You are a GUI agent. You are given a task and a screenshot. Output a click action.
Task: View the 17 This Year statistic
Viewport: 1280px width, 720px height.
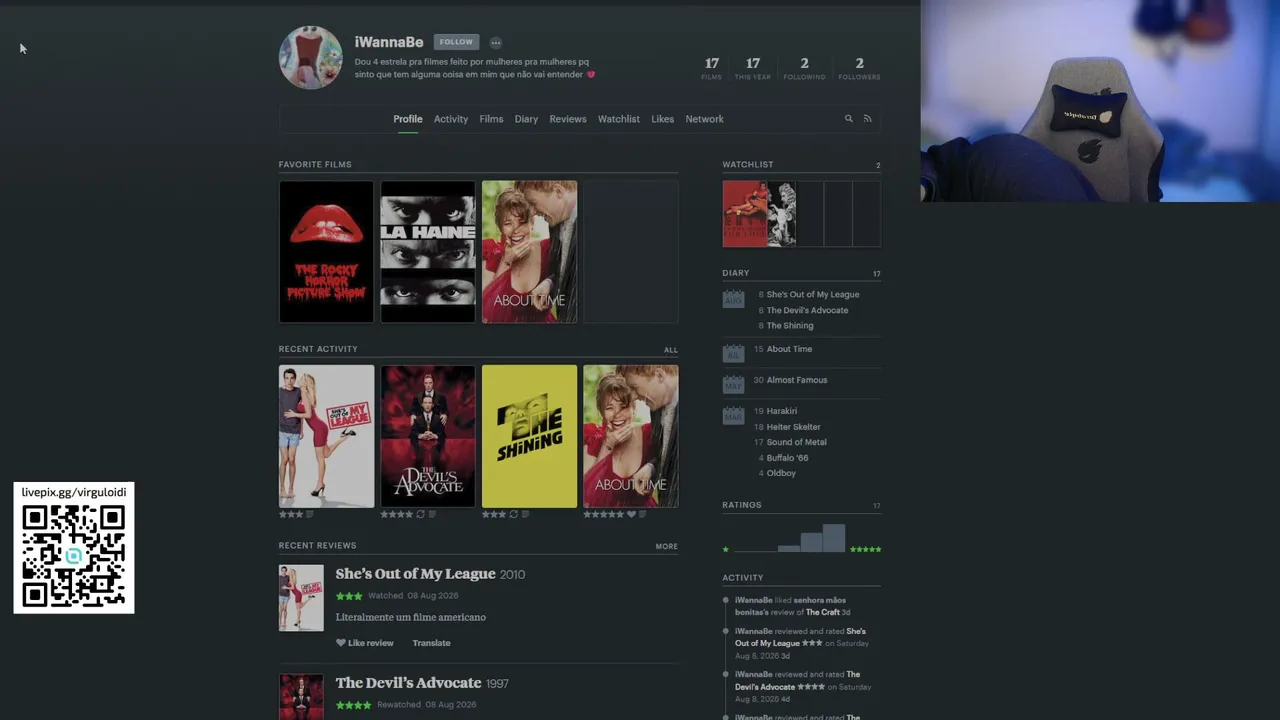click(753, 68)
